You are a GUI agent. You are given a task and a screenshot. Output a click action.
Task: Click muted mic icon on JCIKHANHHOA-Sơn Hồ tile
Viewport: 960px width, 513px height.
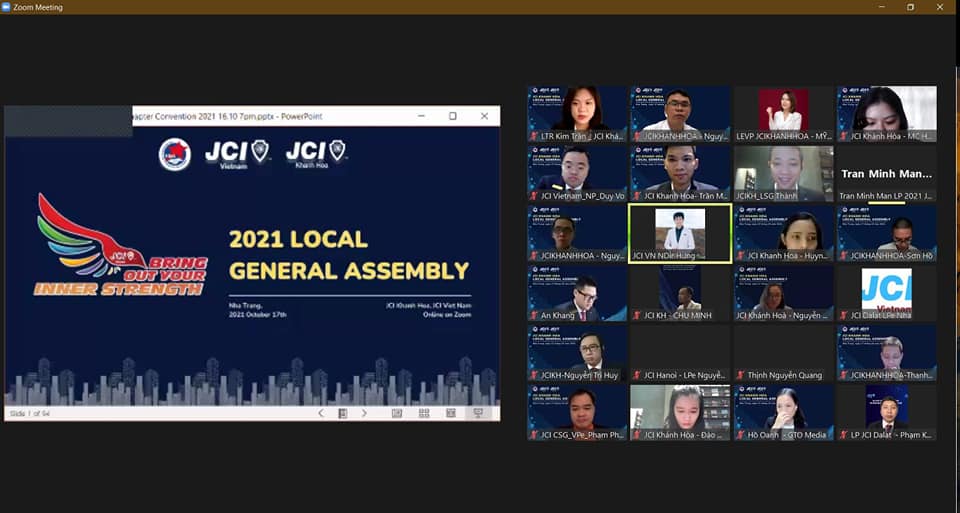[844, 256]
